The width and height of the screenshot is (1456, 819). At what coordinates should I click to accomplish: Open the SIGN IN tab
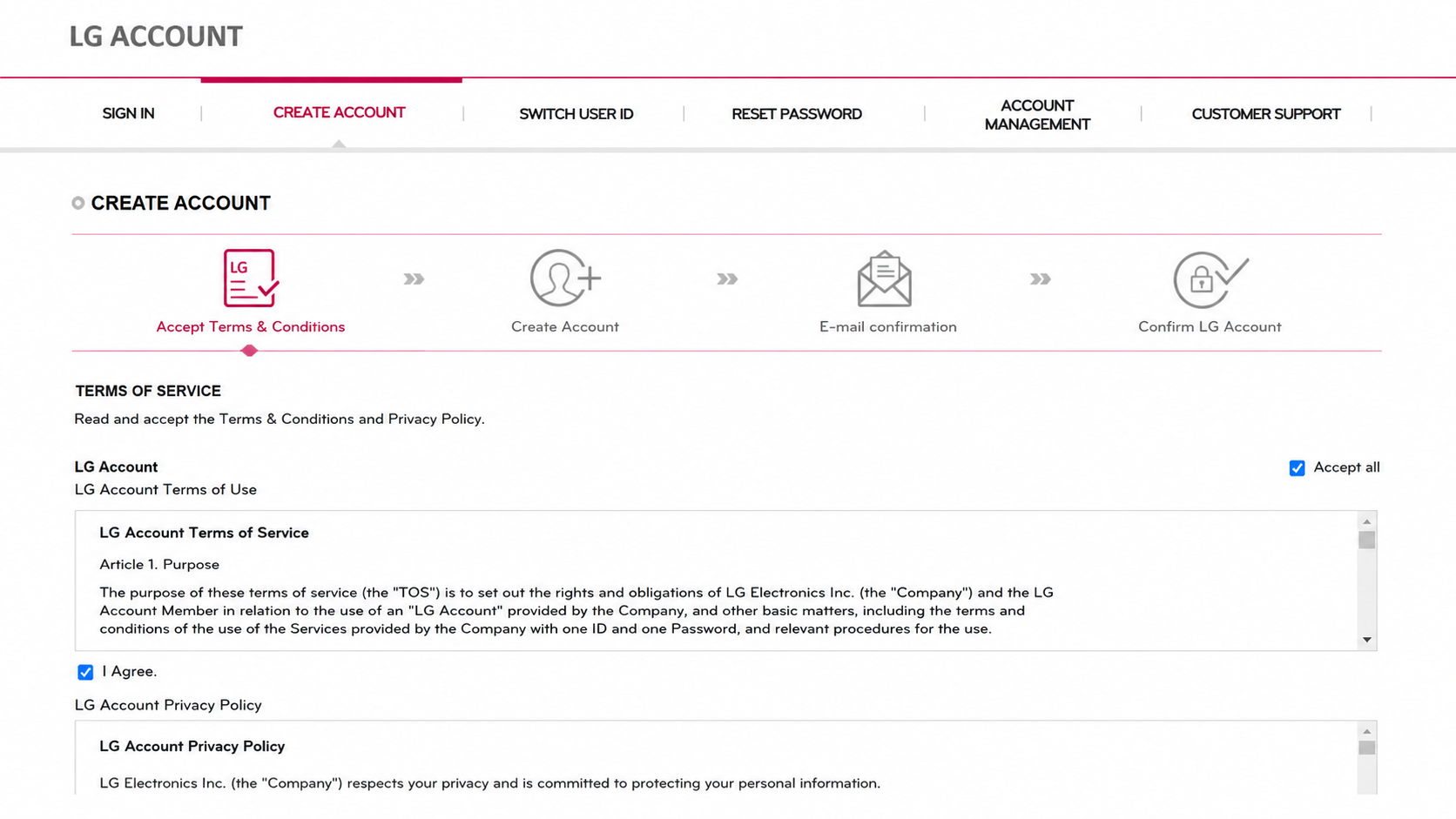128,114
